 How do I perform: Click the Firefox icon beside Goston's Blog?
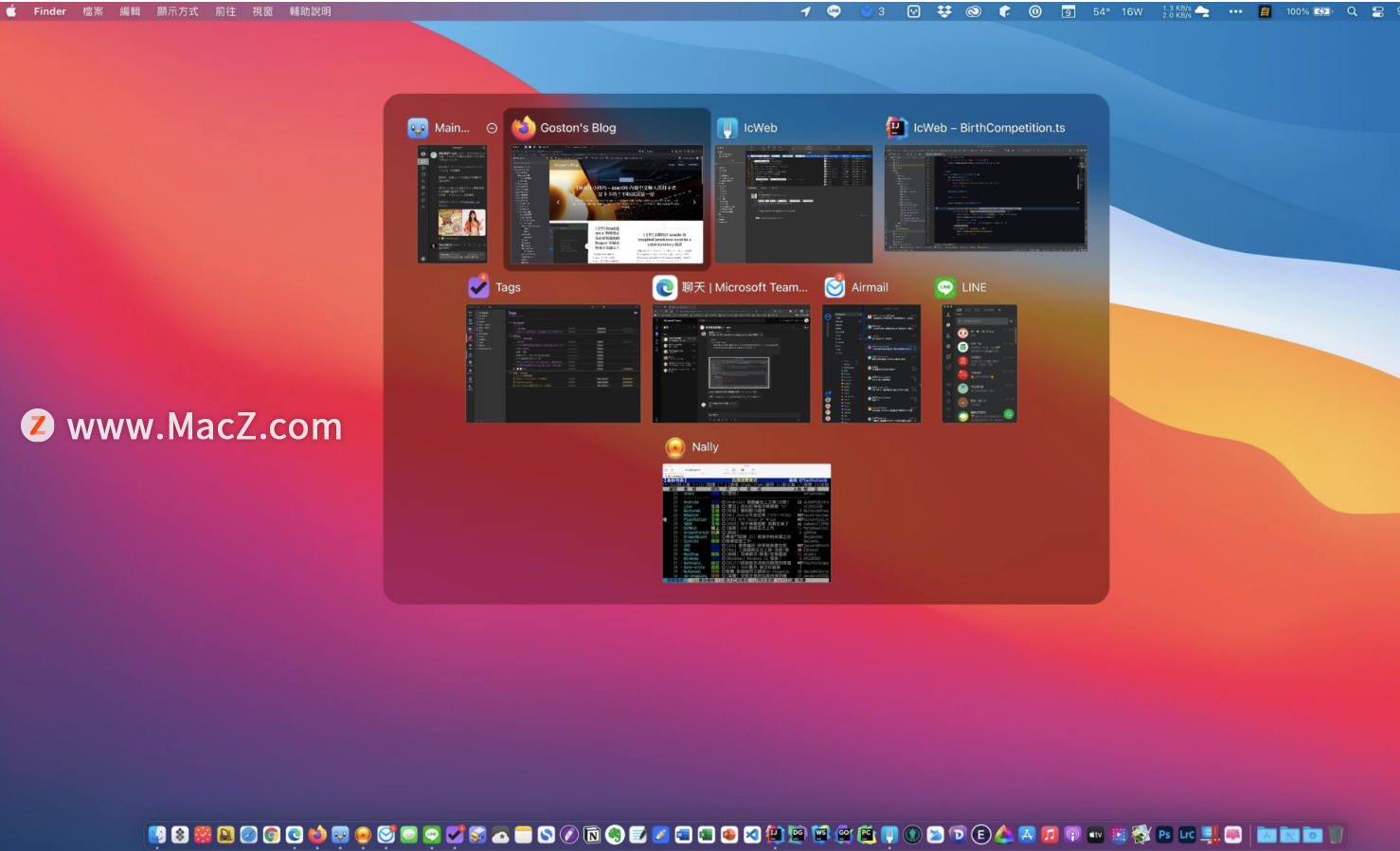point(524,128)
